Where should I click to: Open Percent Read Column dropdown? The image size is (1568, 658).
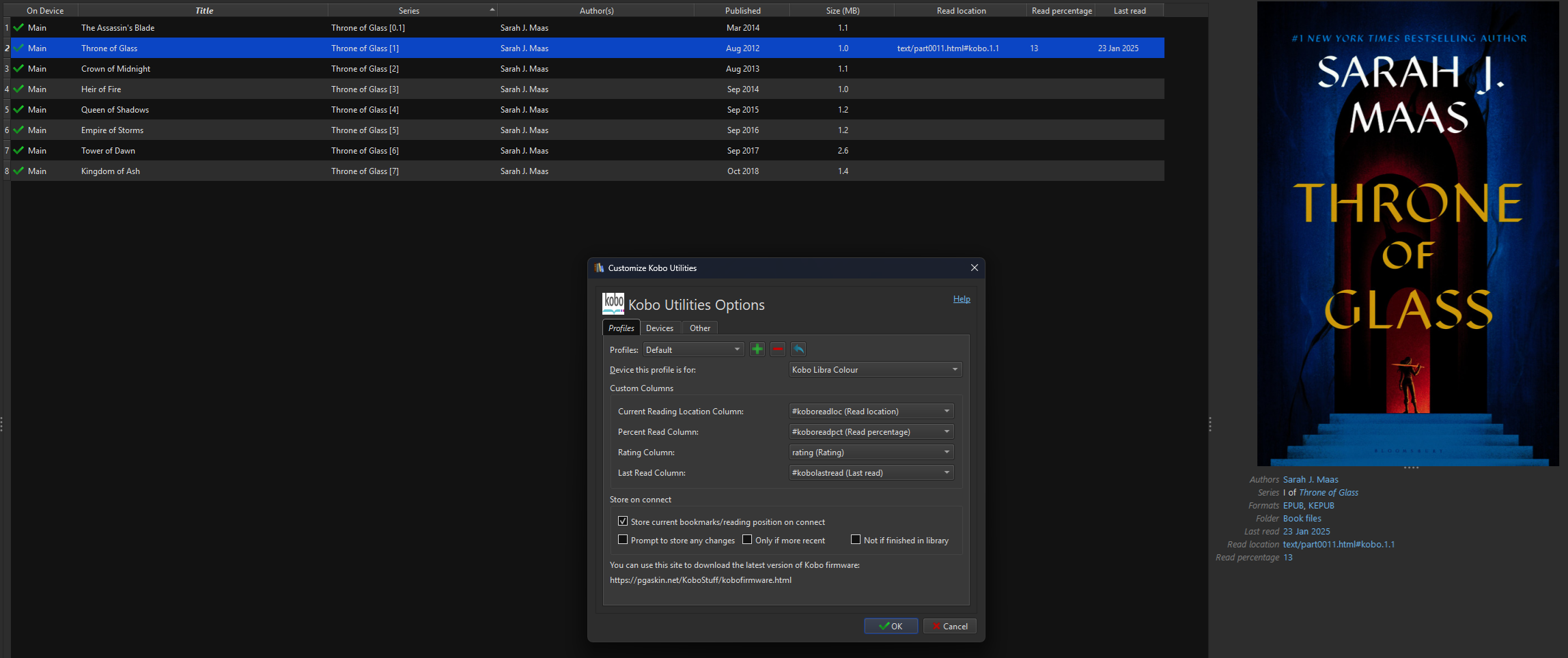pyautogui.click(x=871, y=432)
